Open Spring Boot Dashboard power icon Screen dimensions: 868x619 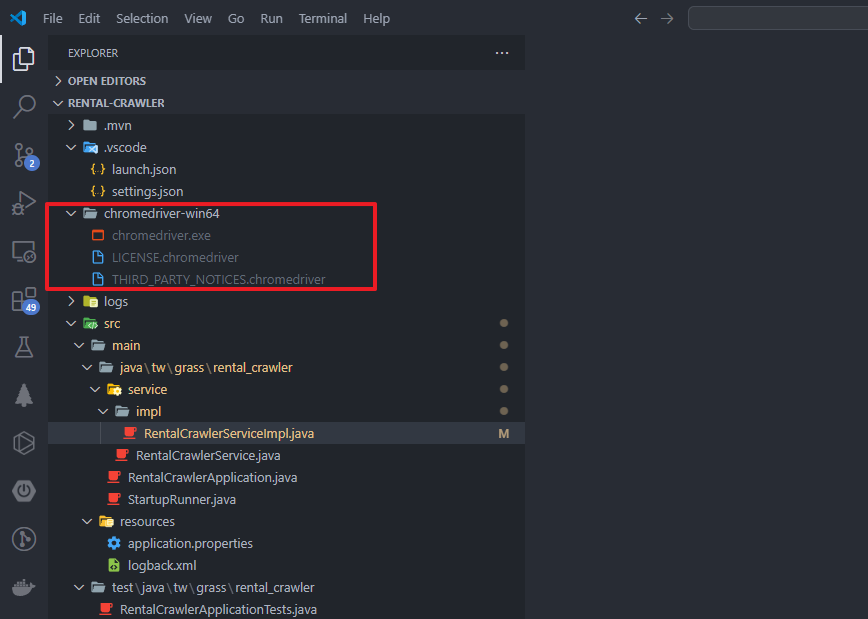24,491
